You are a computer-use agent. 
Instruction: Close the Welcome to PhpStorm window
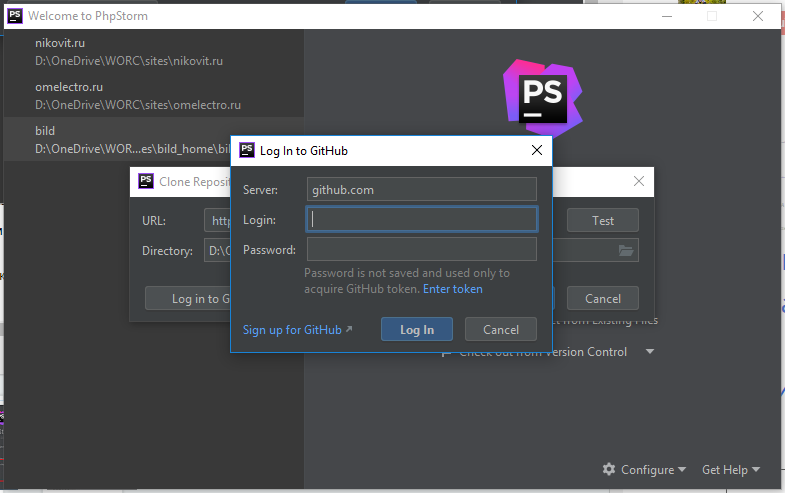point(757,16)
